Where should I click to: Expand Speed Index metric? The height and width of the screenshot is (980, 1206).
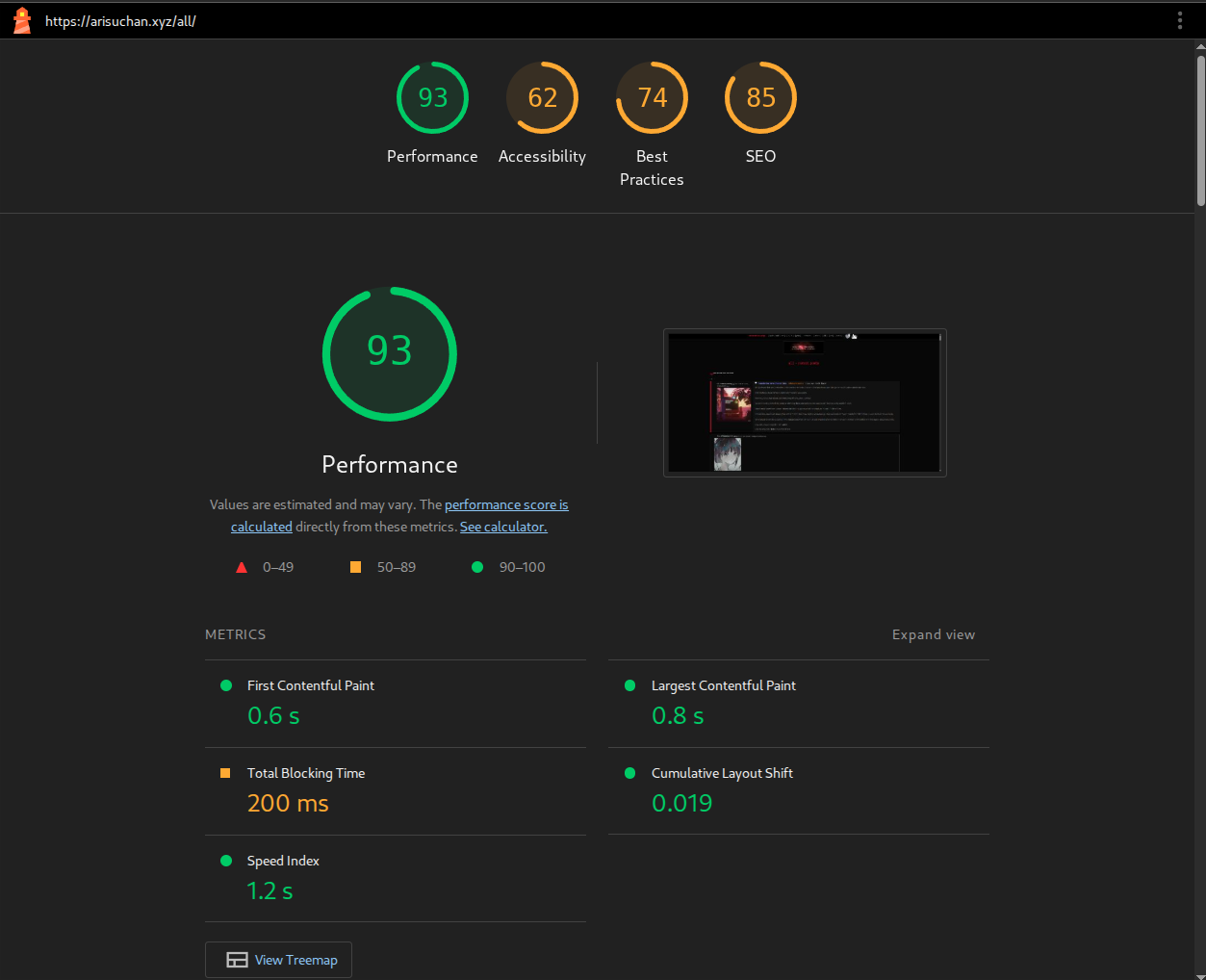(283, 861)
